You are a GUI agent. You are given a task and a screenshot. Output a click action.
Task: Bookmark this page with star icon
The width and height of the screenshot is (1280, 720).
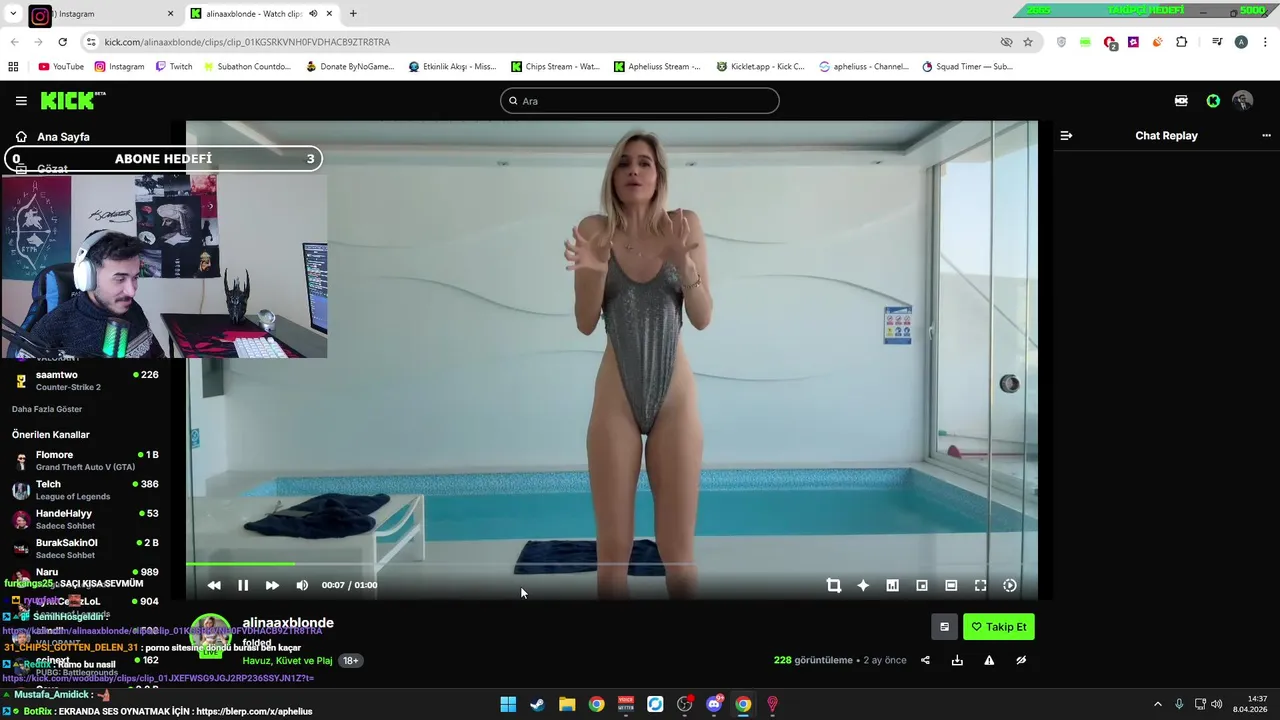[x=1028, y=42]
